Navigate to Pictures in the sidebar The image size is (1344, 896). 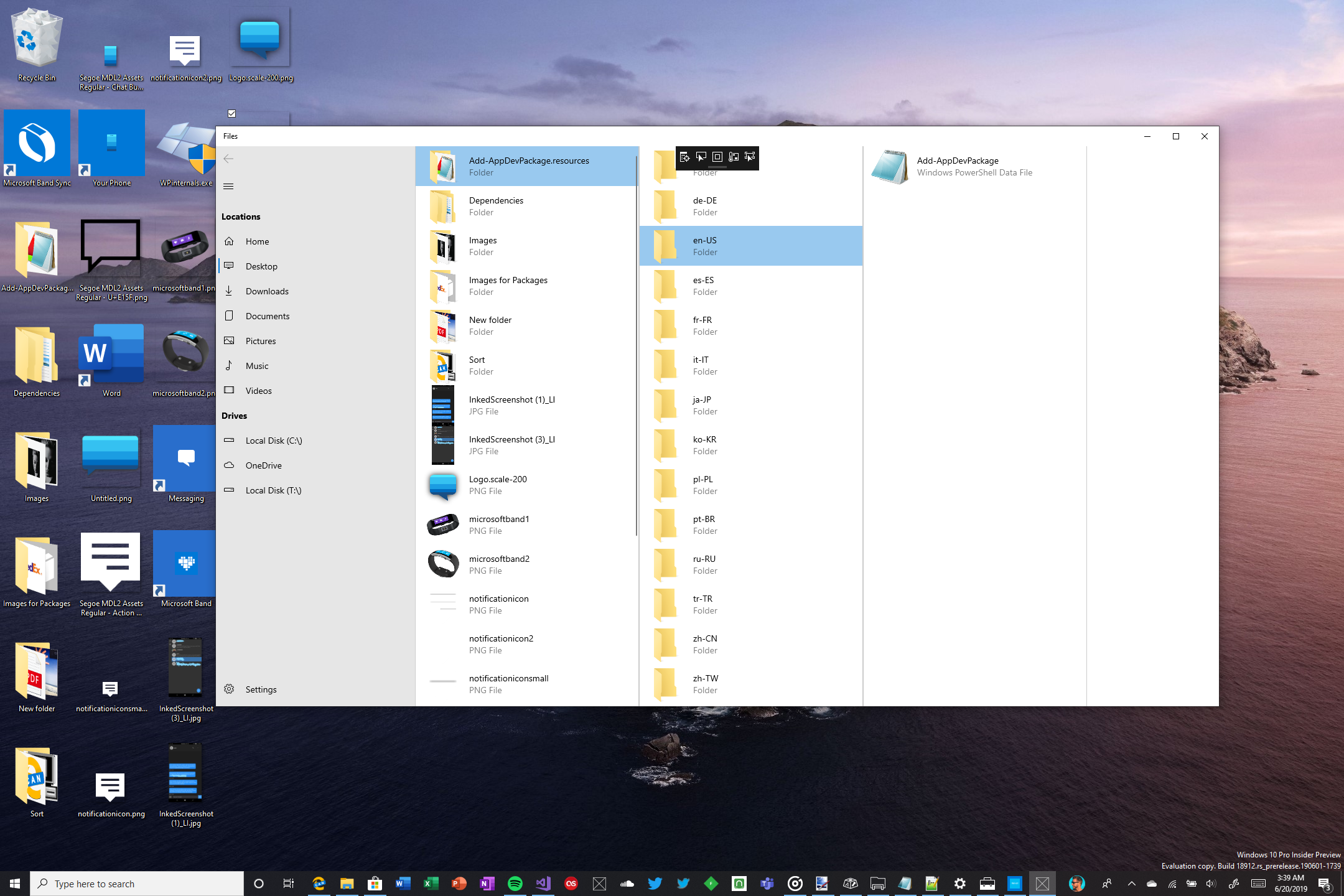315,341
